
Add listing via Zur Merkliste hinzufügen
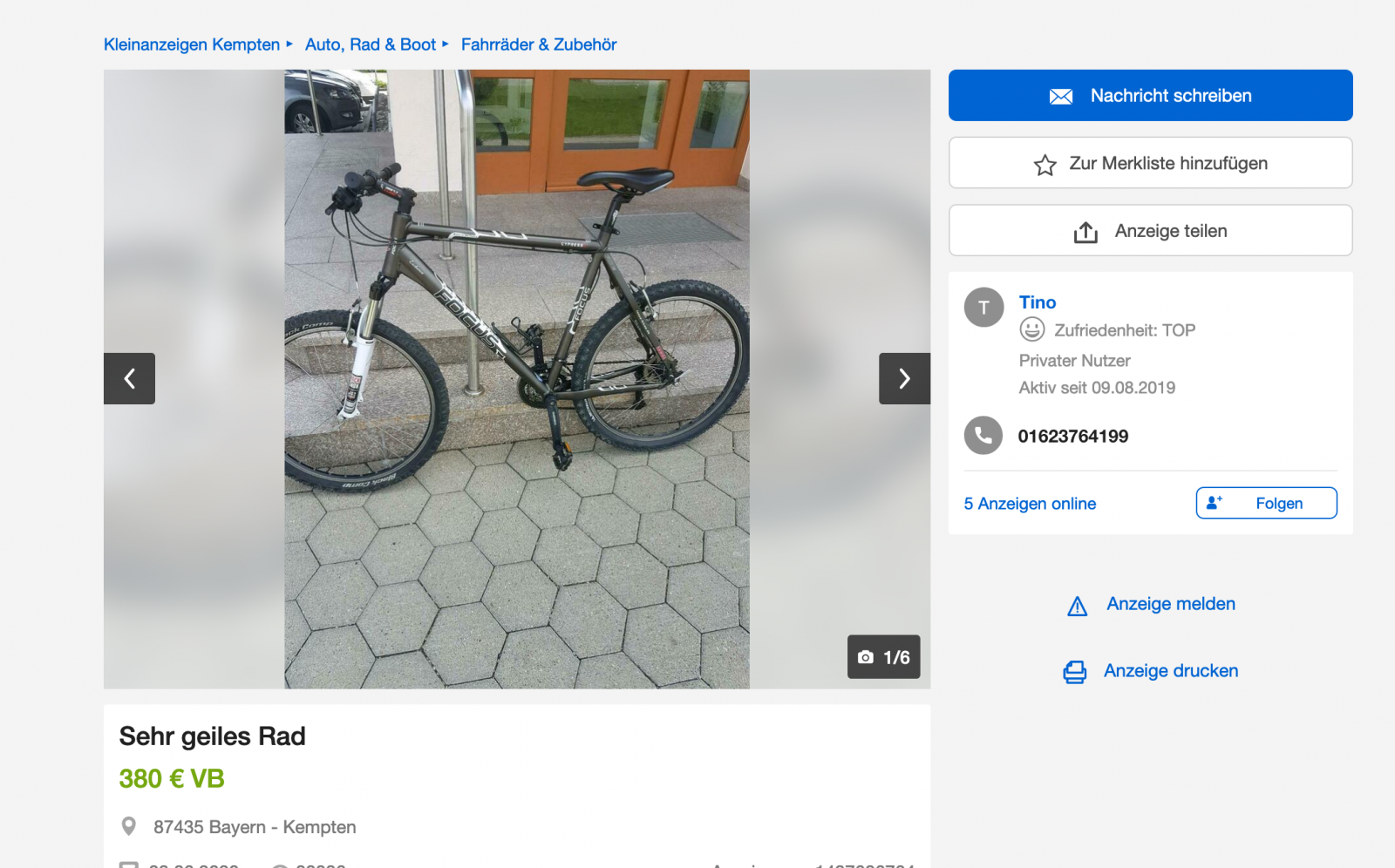(1167, 163)
